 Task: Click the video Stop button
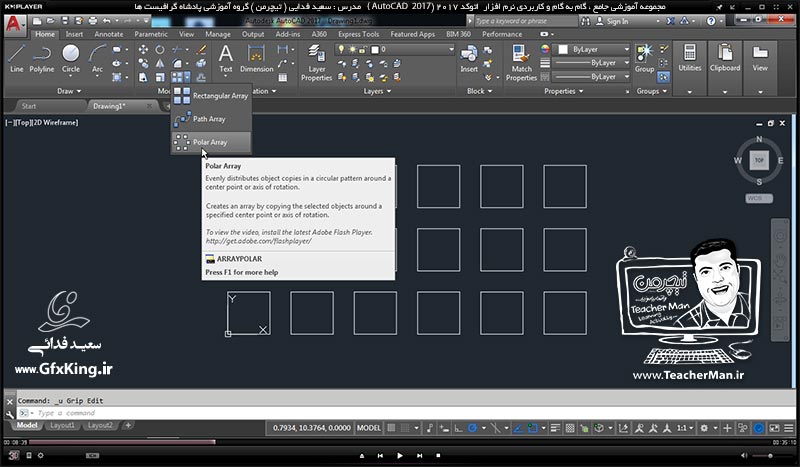point(438,455)
